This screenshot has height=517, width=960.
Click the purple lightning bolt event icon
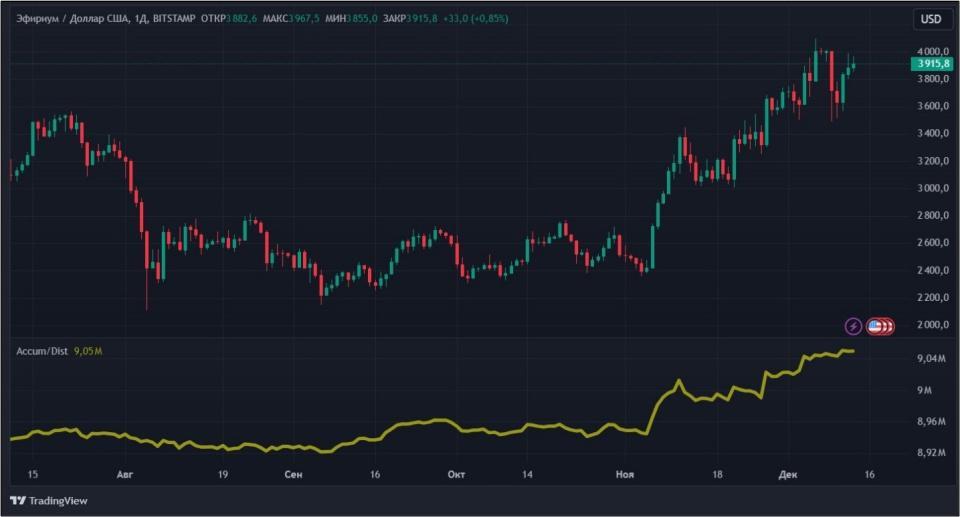[853, 326]
